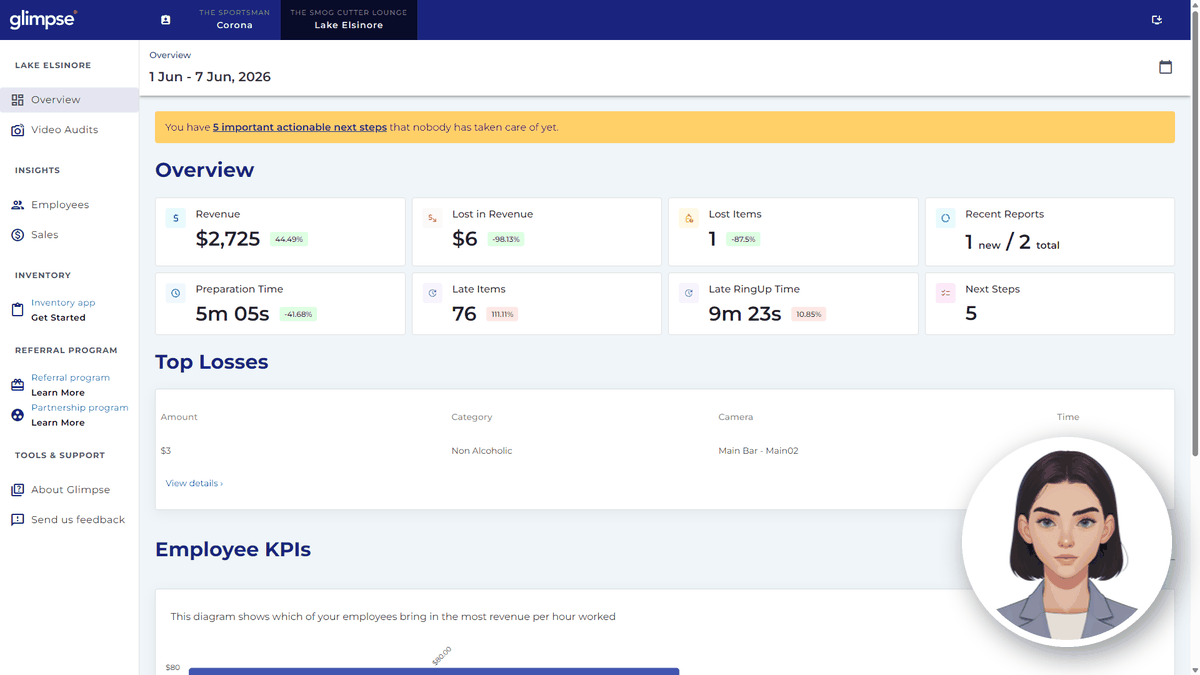Open the calendar date picker icon

[1165, 67]
